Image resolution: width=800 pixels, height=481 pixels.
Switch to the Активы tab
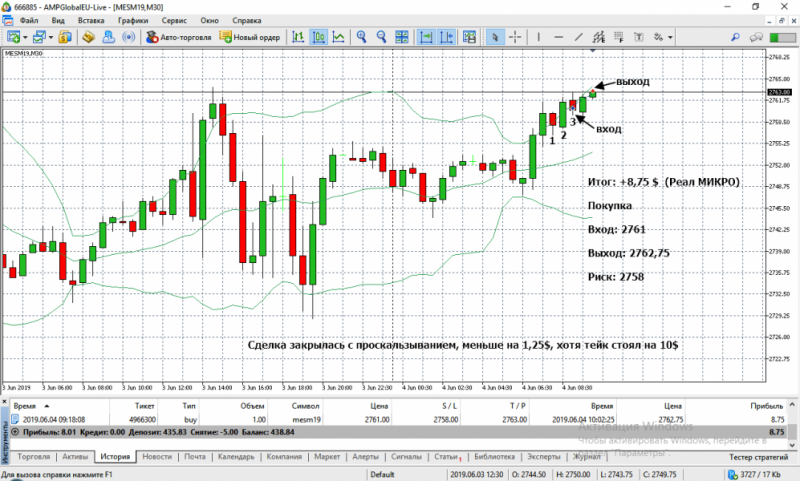coord(75,457)
